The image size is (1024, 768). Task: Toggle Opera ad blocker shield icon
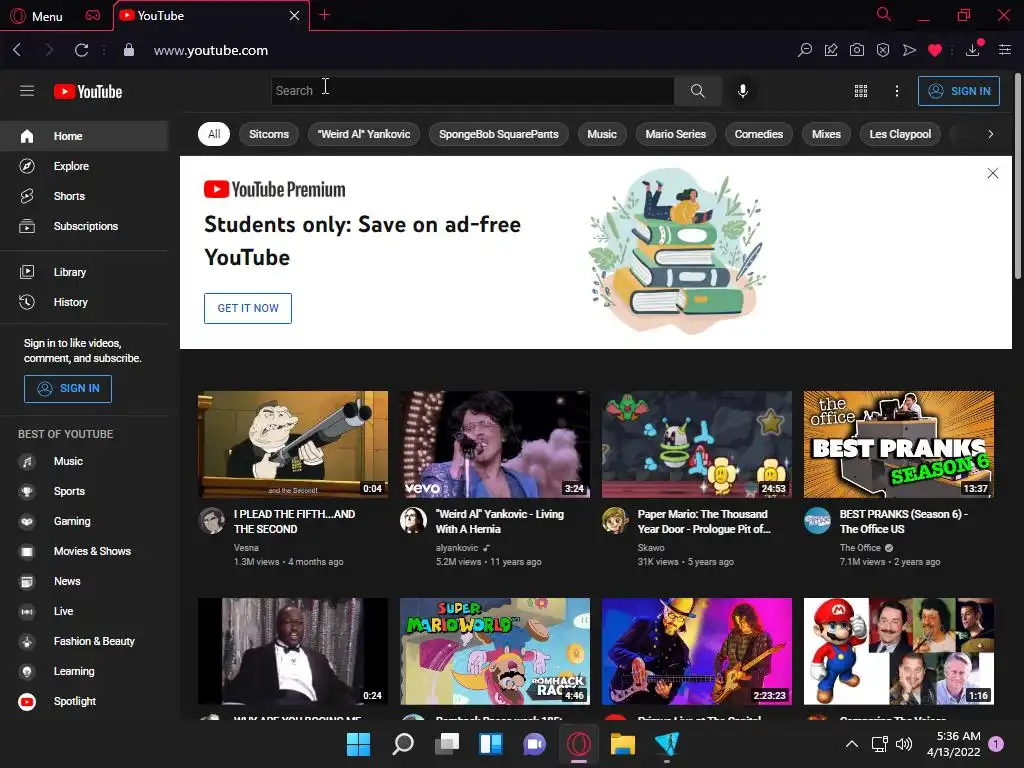pos(883,50)
